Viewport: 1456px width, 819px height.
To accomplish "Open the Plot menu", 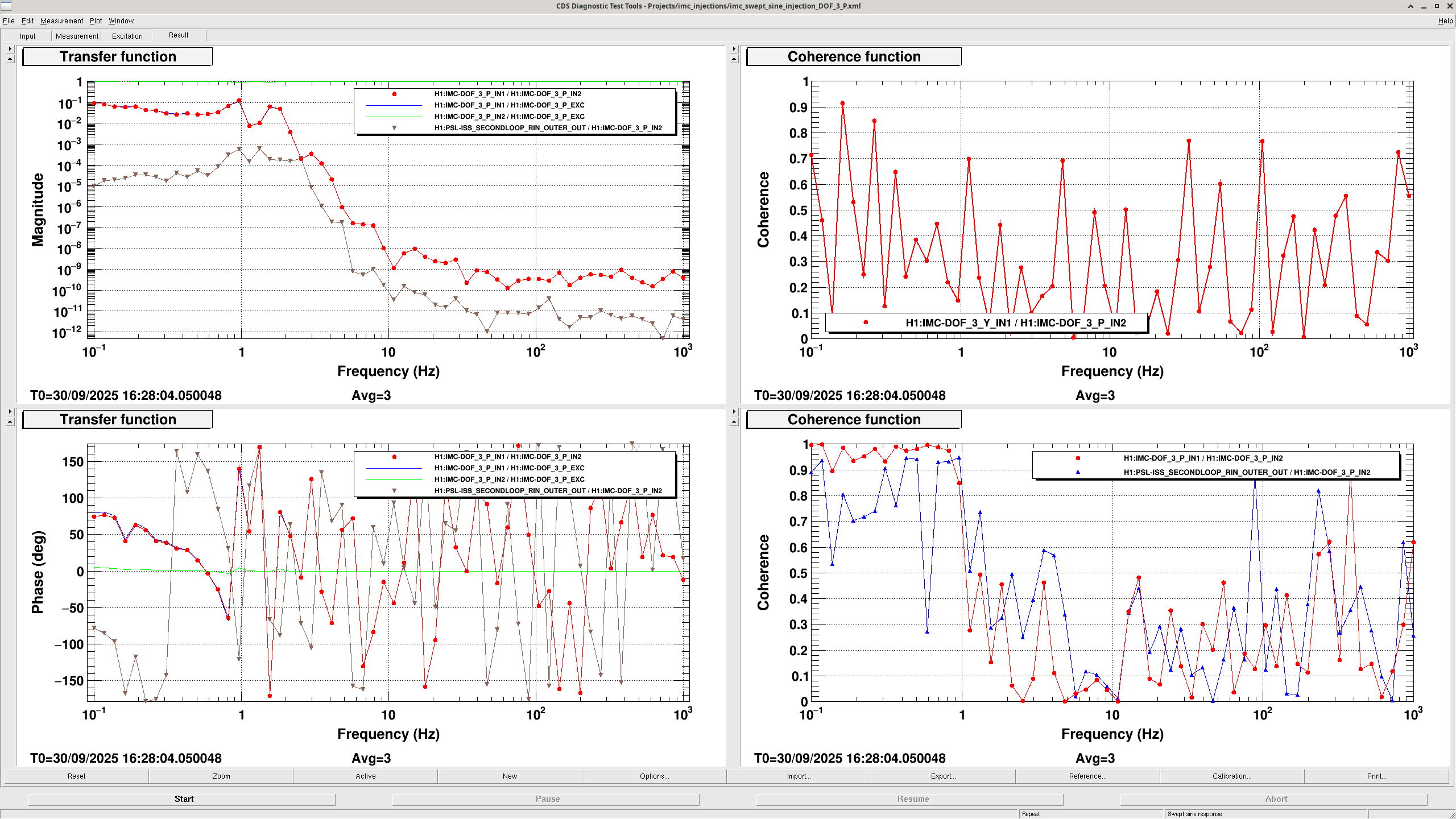I will pos(96,21).
